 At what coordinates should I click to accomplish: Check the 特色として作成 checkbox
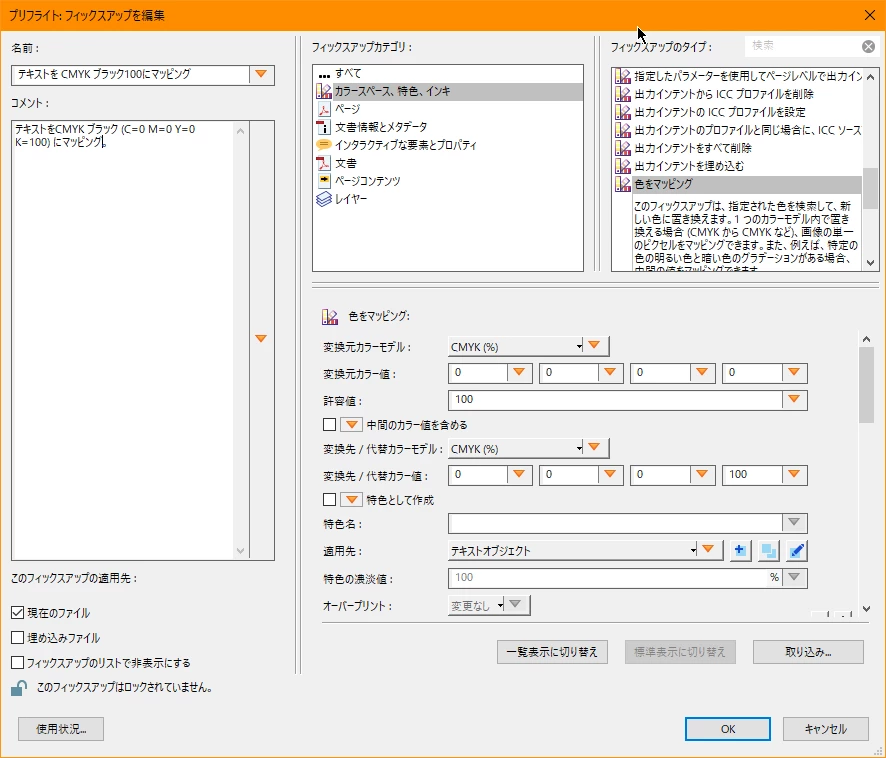pos(329,500)
